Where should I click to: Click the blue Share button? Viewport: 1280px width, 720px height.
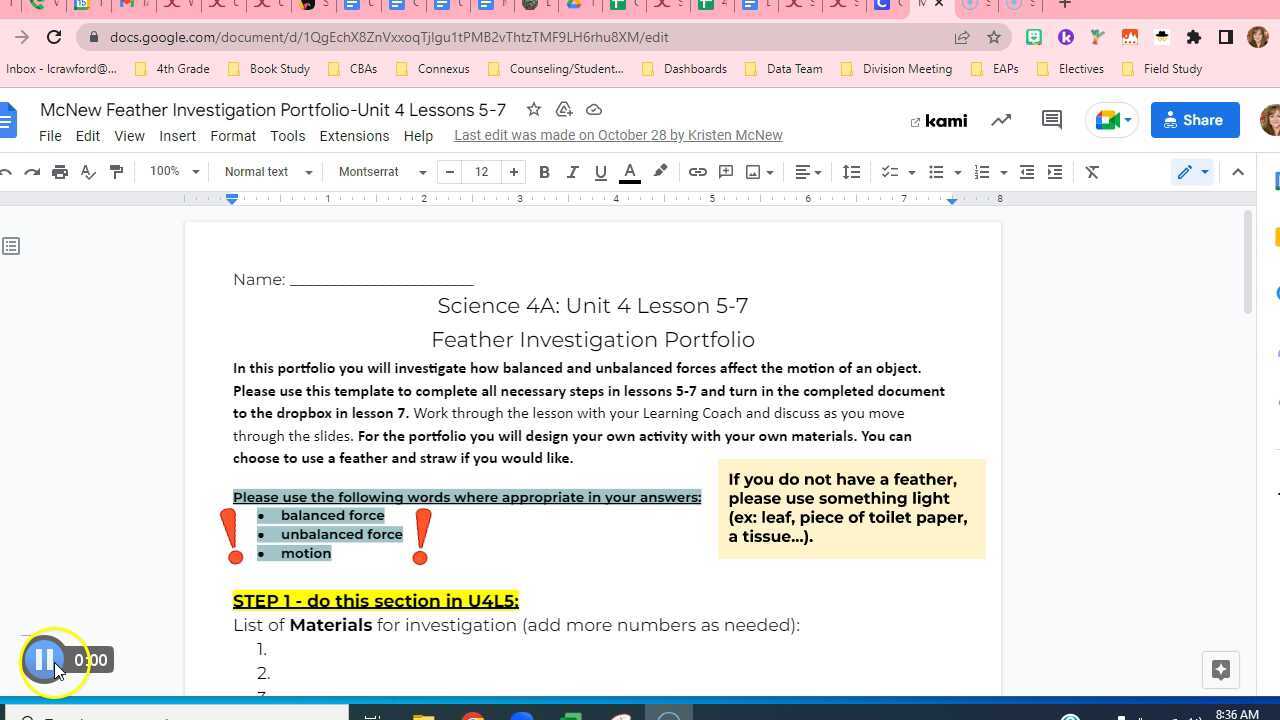click(x=1195, y=120)
